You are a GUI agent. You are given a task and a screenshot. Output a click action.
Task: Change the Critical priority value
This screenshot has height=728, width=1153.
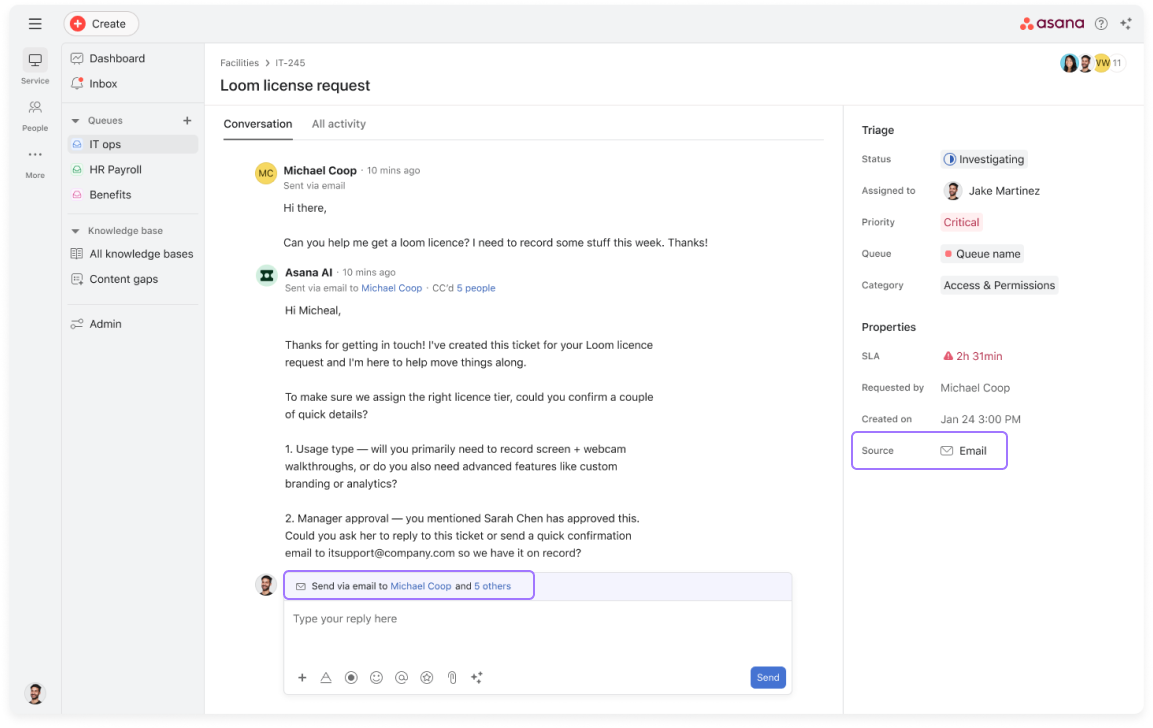pyautogui.click(x=961, y=222)
